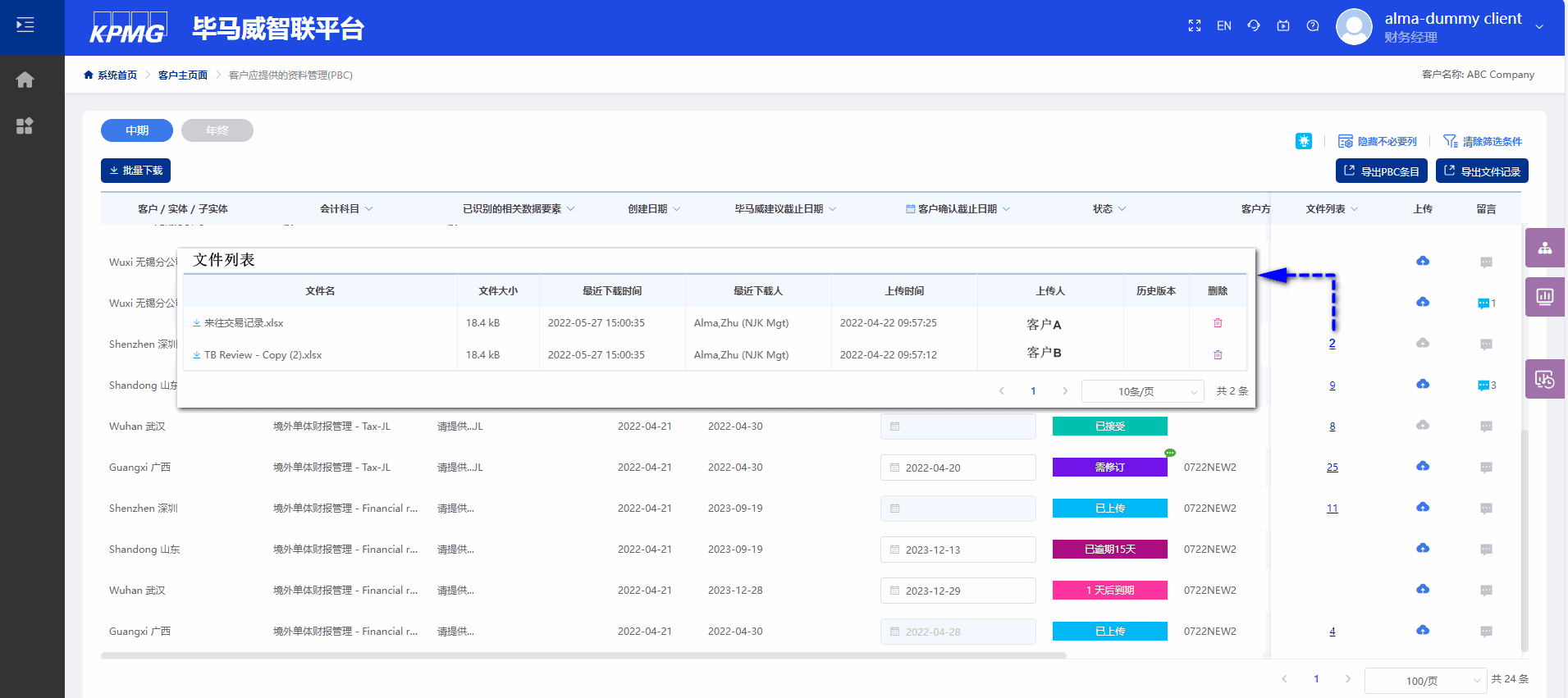Screen dimensions: 1568x698
Task: Click the fullscreen icon in header
Action: coord(1195,26)
